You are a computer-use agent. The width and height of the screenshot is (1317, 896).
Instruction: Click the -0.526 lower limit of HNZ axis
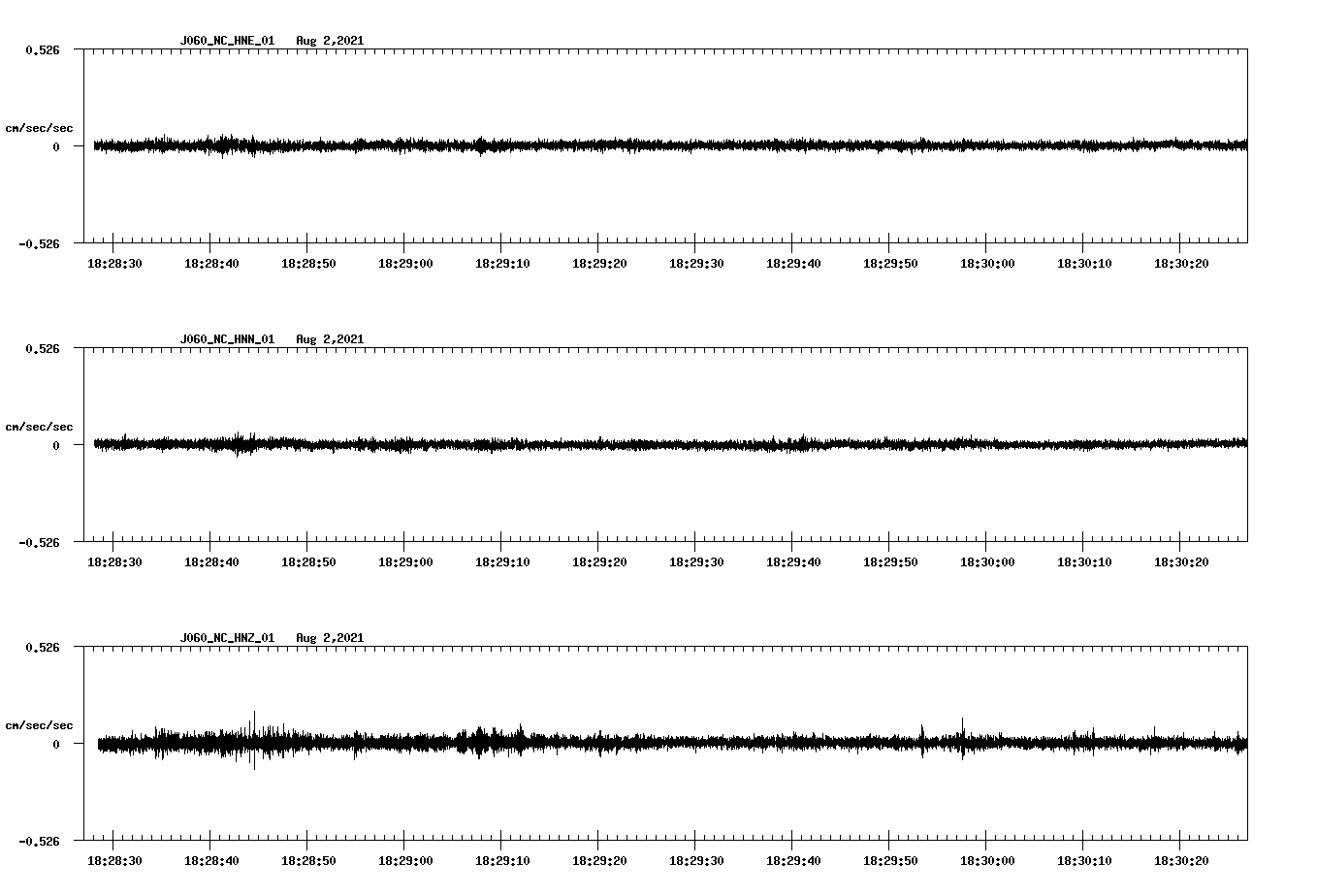[x=40, y=841]
